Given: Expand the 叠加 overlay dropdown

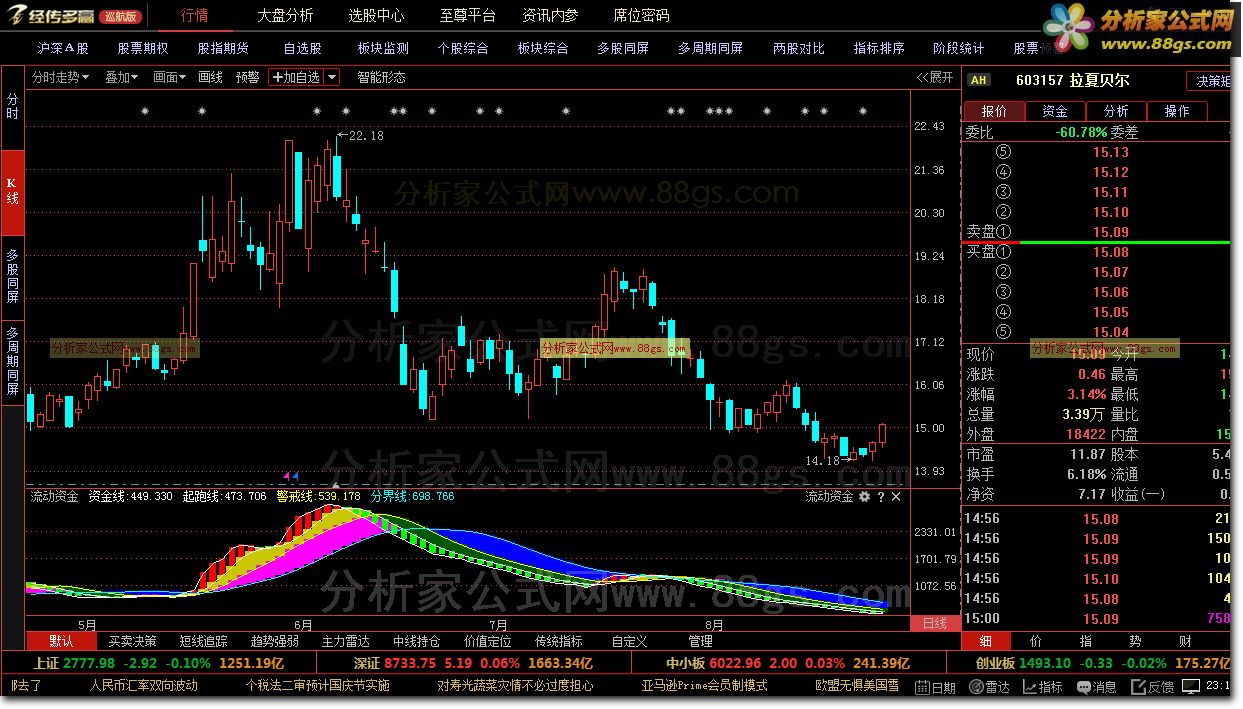Looking at the screenshot, I should [121, 77].
